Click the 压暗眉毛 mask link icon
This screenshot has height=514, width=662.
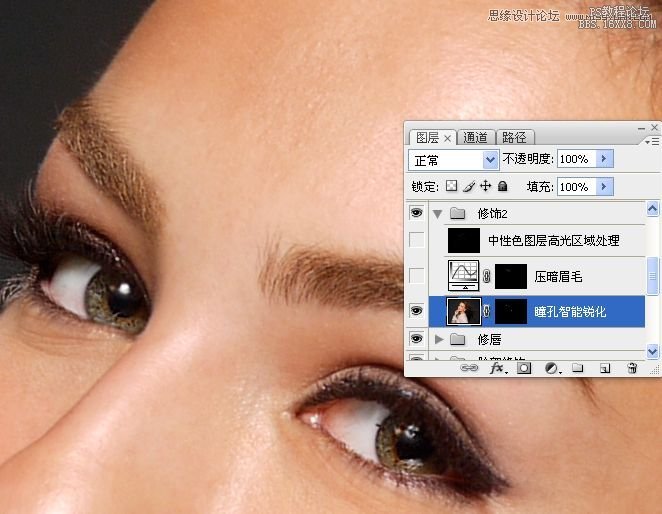tap(487, 277)
